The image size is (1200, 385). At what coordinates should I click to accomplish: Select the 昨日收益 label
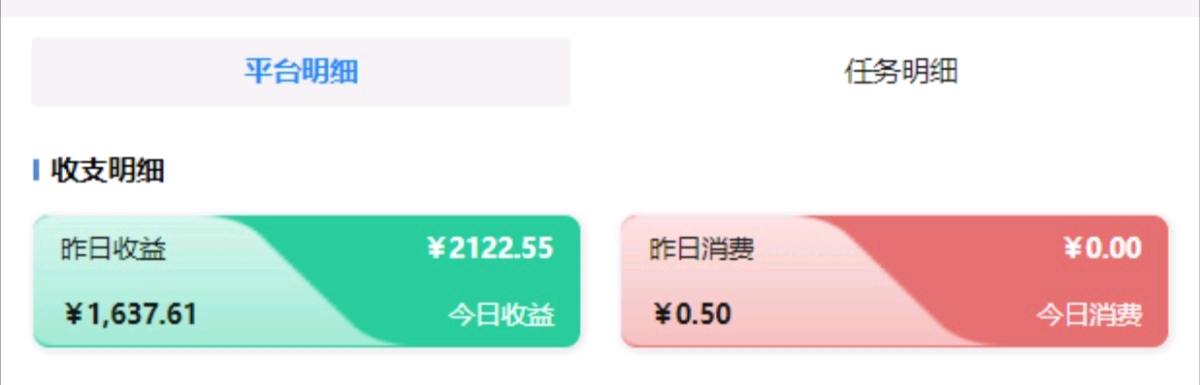pyautogui.click(x=113, y=248)
